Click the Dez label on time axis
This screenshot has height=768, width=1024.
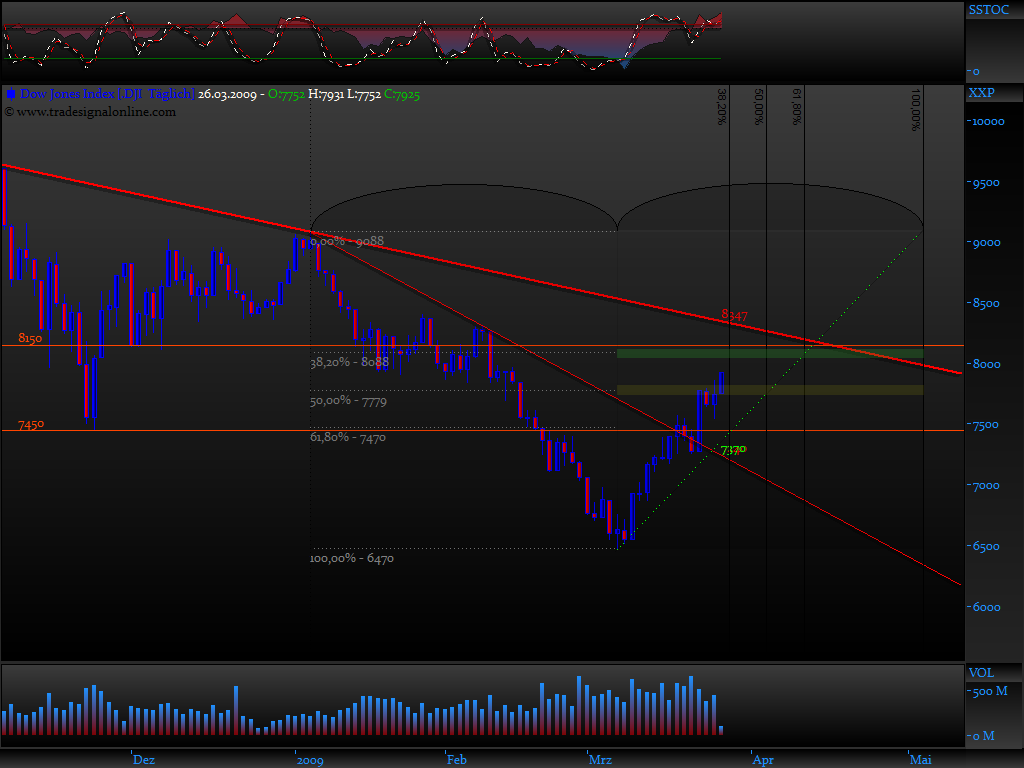(144, 760)
